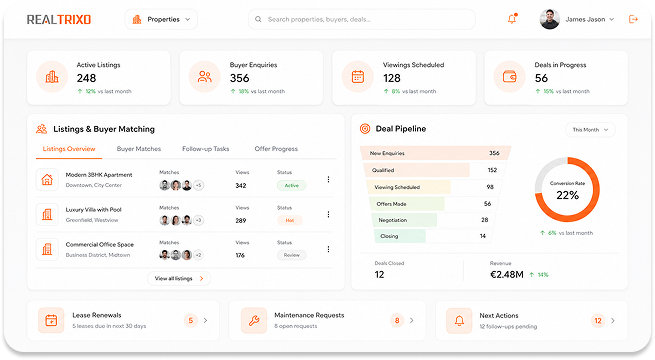Image resolution: width=655 pixels, height=360 pixels.
Task: Click the Review status badge
Action: pyautogui.click(x=292, y=255)
